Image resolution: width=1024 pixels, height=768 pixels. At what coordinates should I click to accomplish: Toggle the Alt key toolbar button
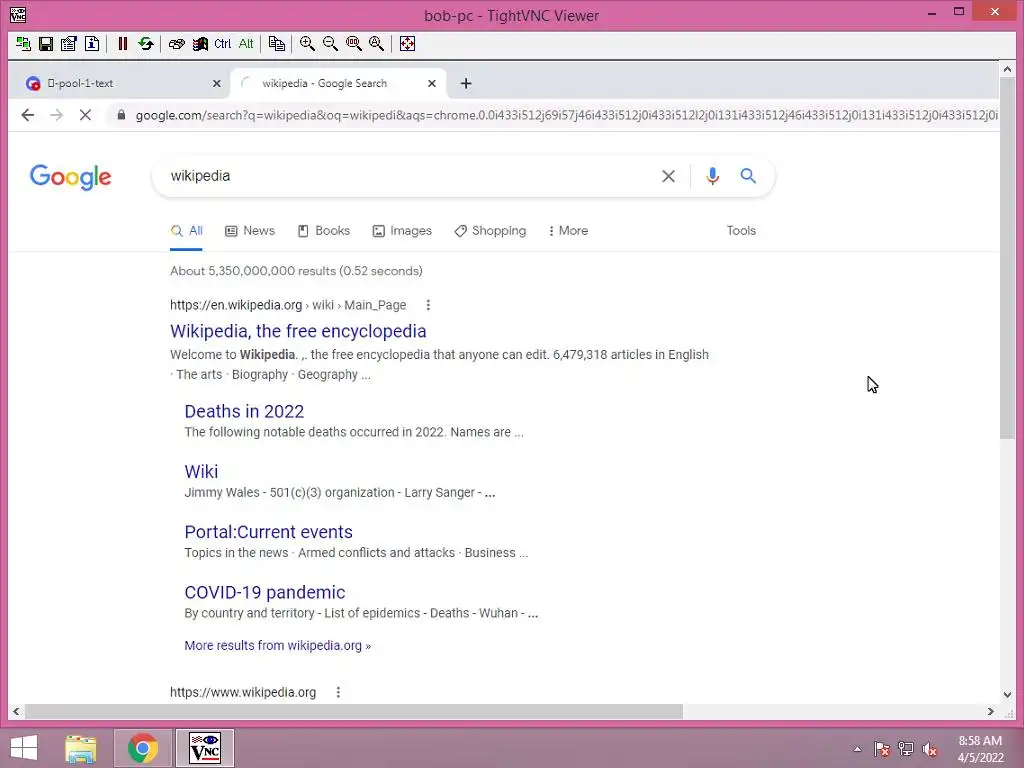pyautogui.click(x=246, y=44)
